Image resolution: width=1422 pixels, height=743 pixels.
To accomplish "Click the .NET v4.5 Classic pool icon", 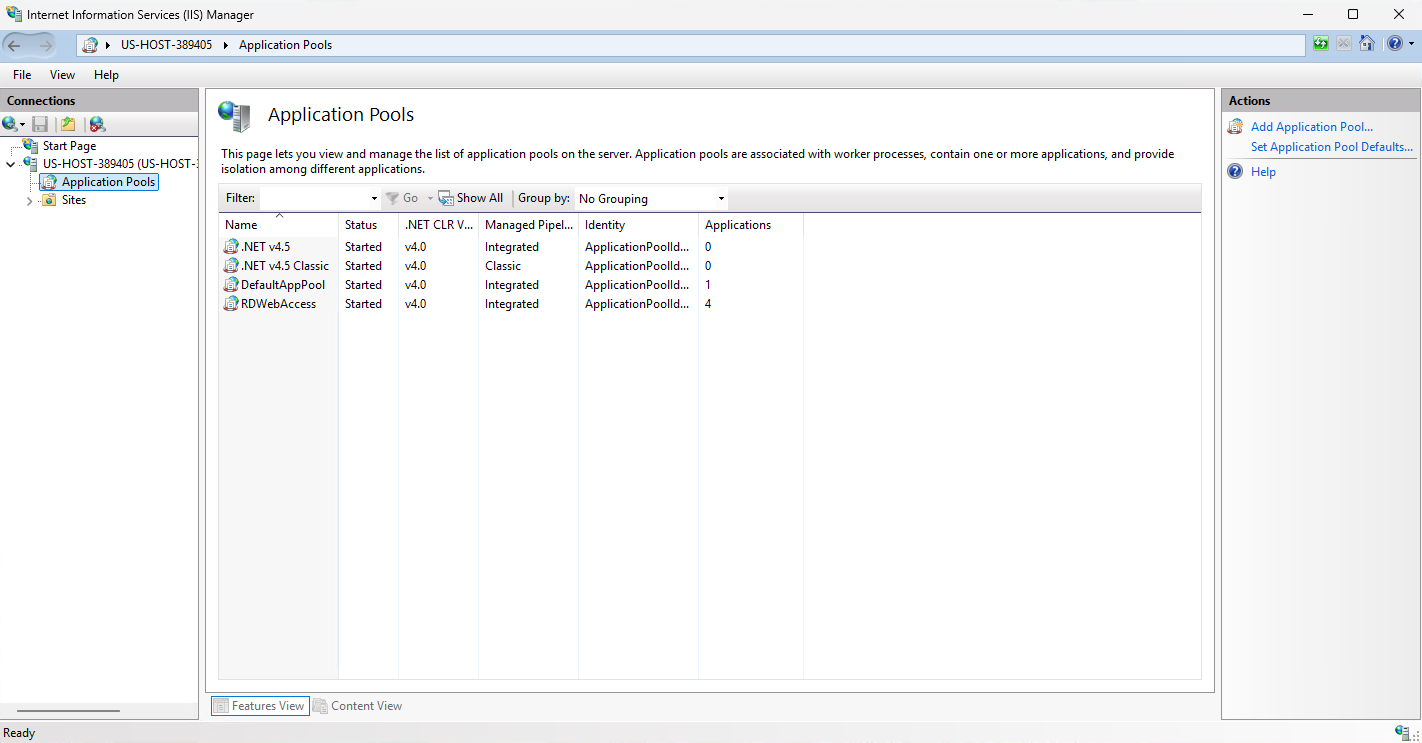I will [231, 266].
